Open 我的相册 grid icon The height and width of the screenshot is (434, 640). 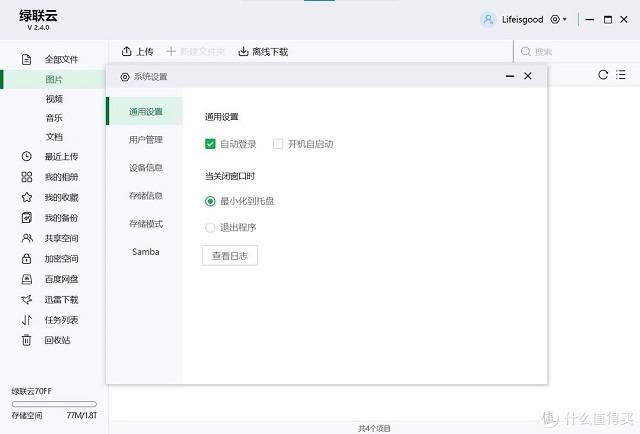(x=27, y=177)
